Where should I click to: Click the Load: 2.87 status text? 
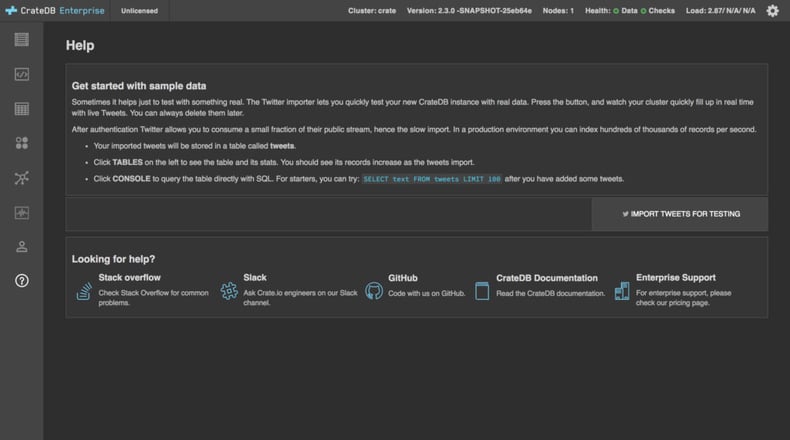(720, 11)
